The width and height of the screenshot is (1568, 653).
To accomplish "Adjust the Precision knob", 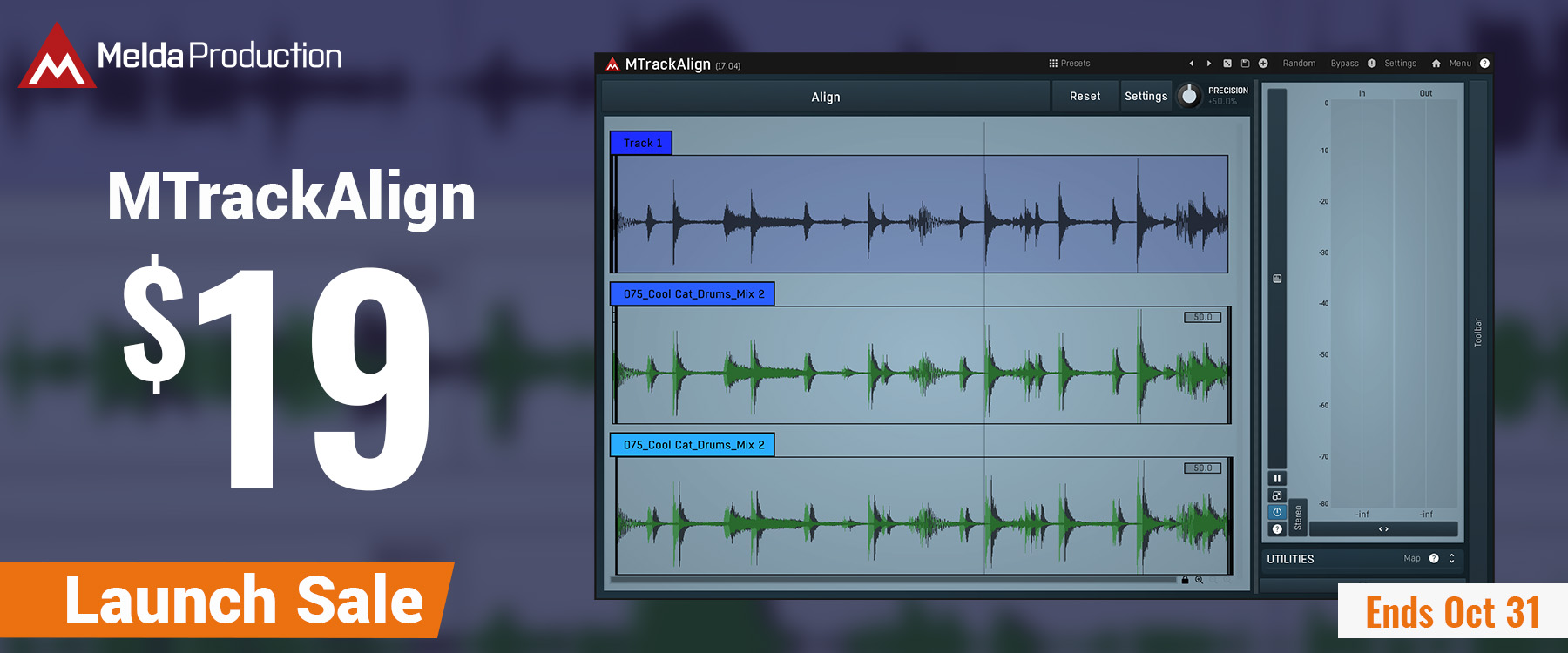I will click(1189, 96).
